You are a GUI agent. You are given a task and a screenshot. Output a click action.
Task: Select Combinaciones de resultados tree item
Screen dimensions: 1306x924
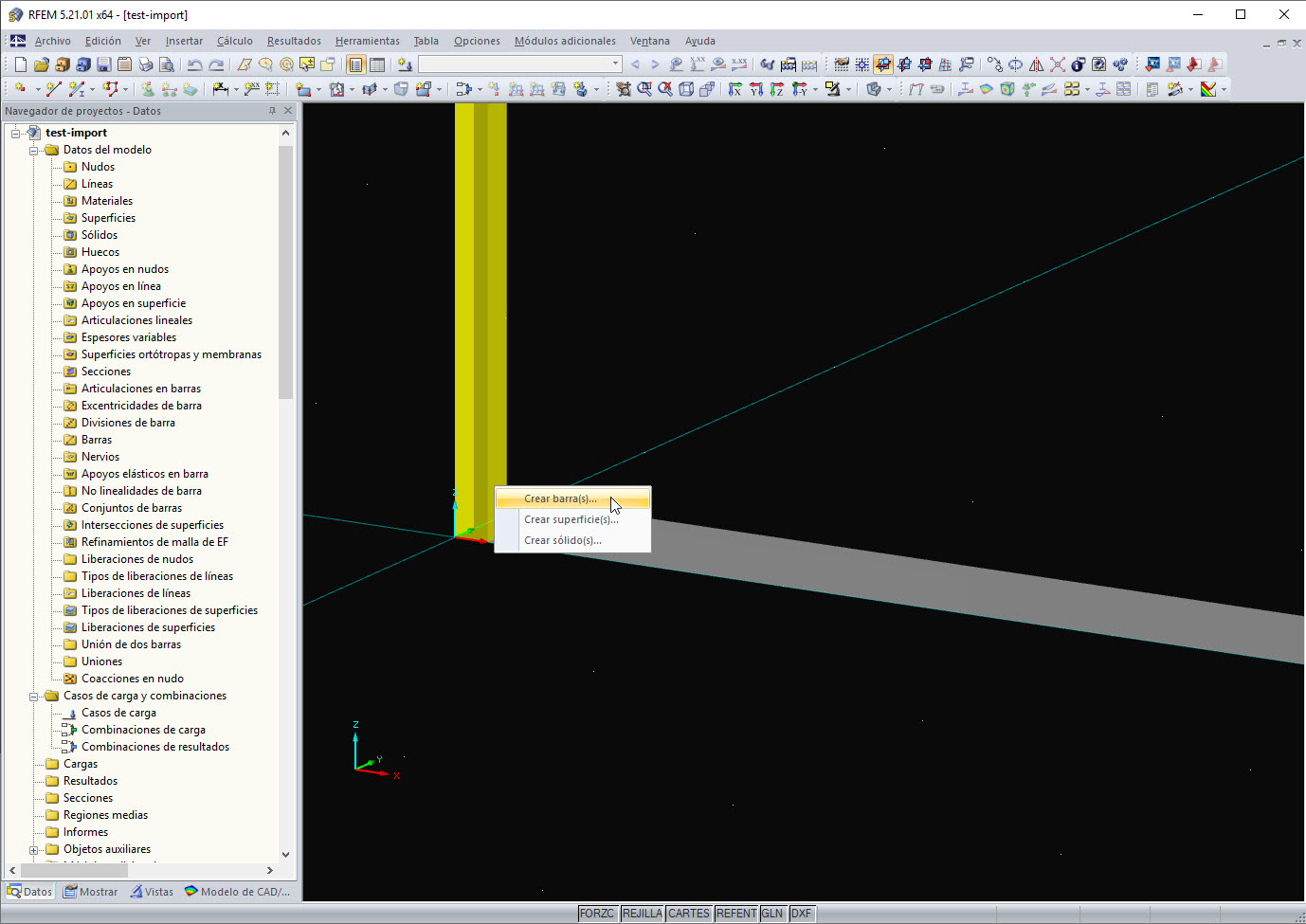click(x=155, y=747)
